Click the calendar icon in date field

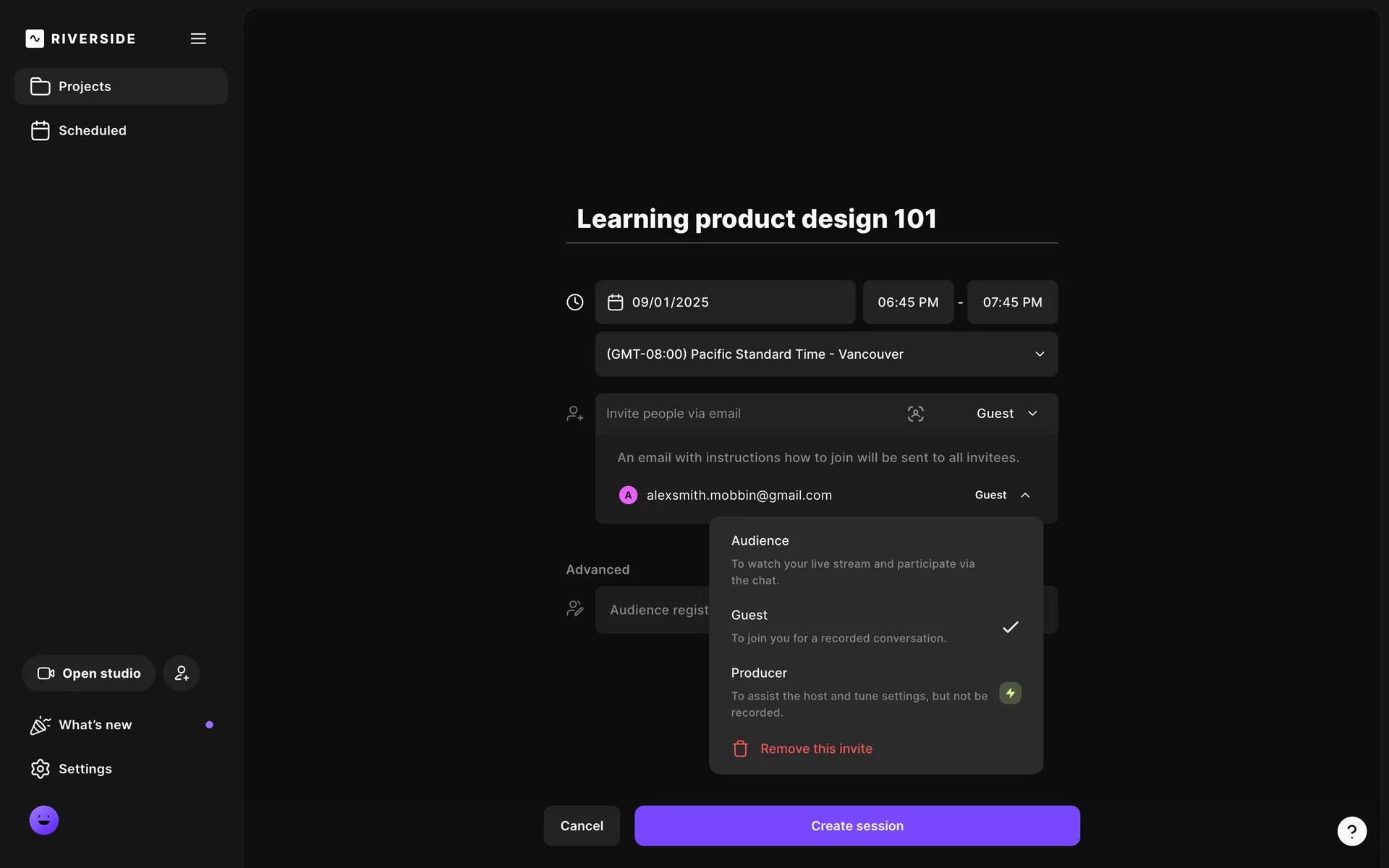(x=615, y=302)
